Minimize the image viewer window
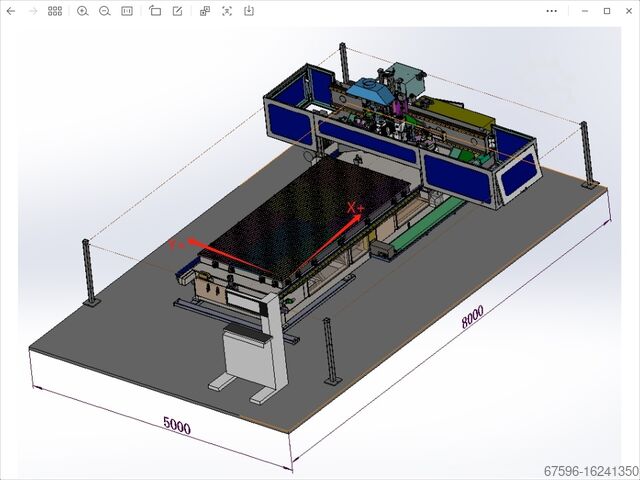Screen dimensions: 640x480 (x=583, y=11)
